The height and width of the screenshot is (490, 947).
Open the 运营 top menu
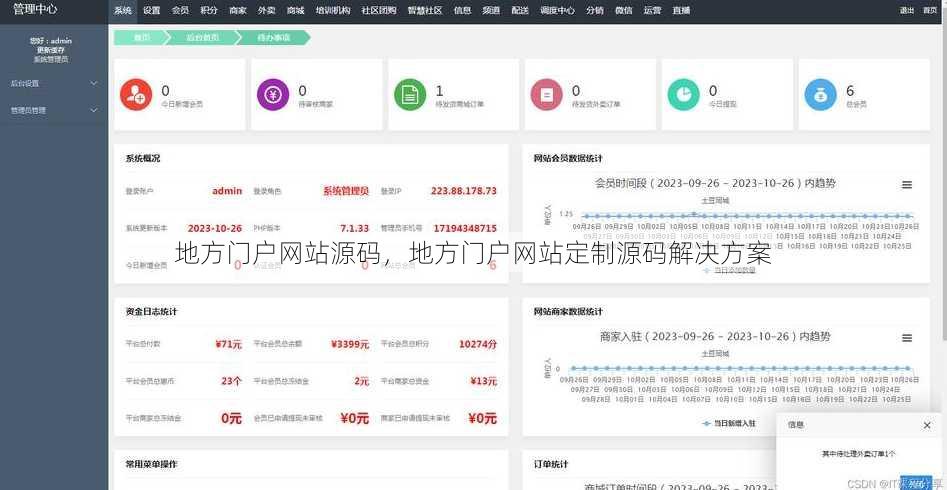pos(652,10)
